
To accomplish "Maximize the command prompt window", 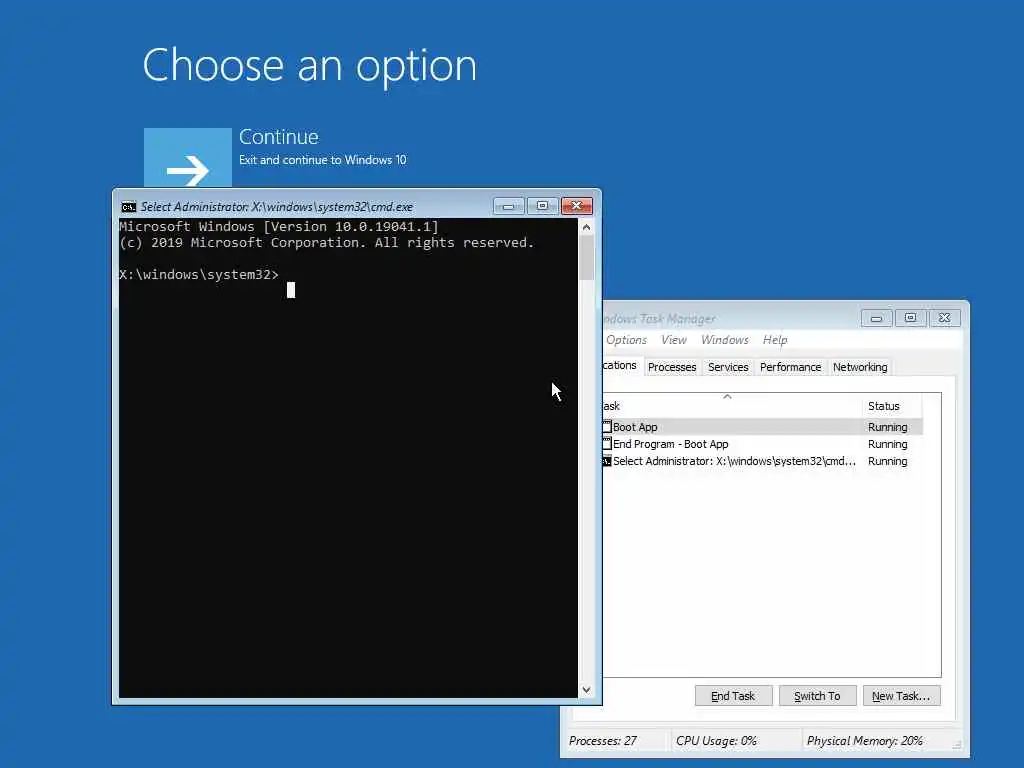I will 542,206.
